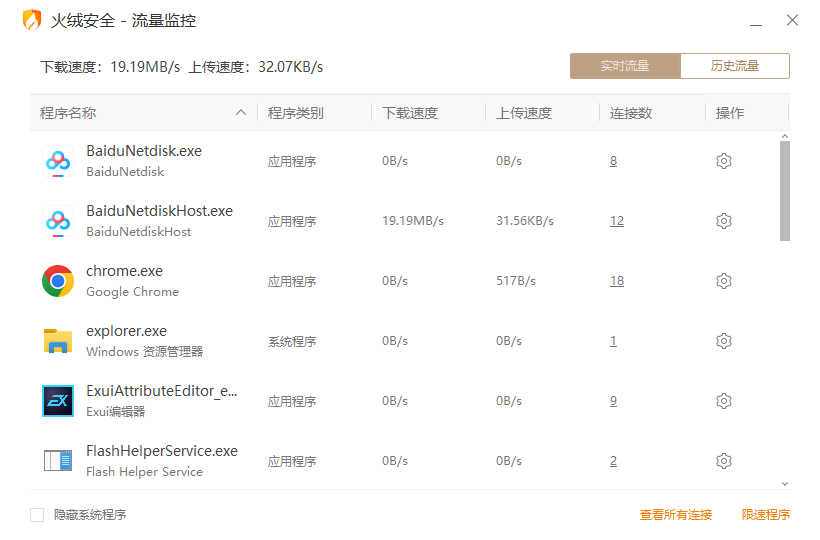Switch to the 历史流量 tab
The image size is (820, 540).
coord(735,66)
